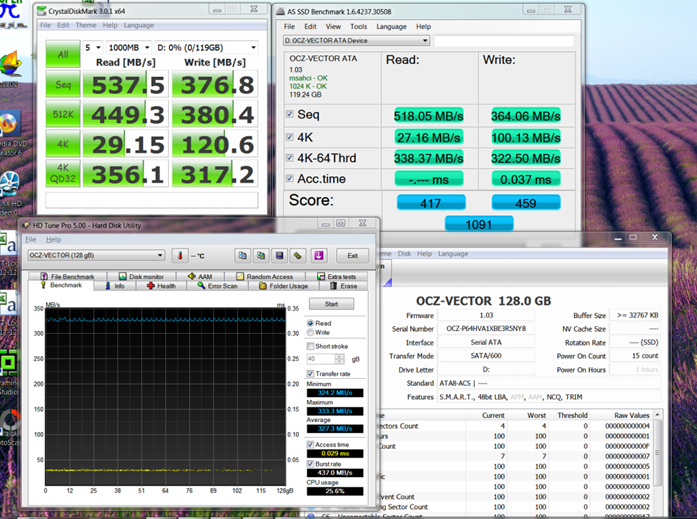697x519 pixels.
Task: Open HD Tune drive dropdown OCZ-VECTOR (128 gB)
Action: click(x=96, y=256)
